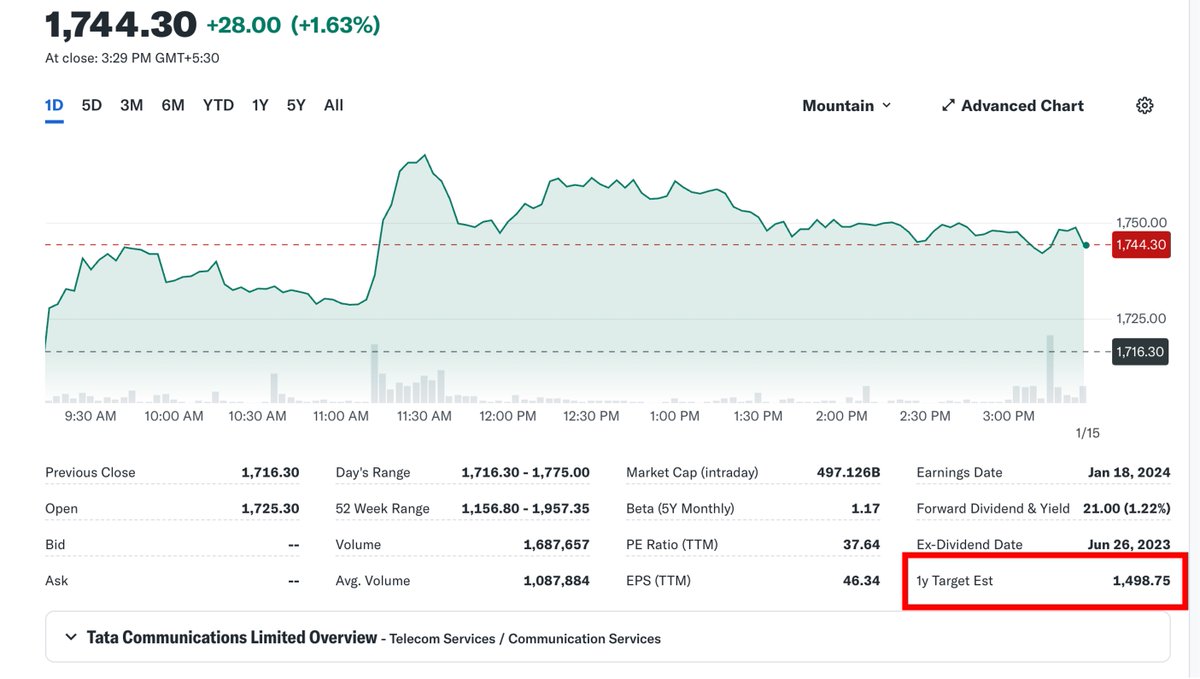The width and height of the screenshot is (1200, 679).
Task: Click the Previous Close value 1,716.30
Action: pyautogui.click(x=270, y=472)
